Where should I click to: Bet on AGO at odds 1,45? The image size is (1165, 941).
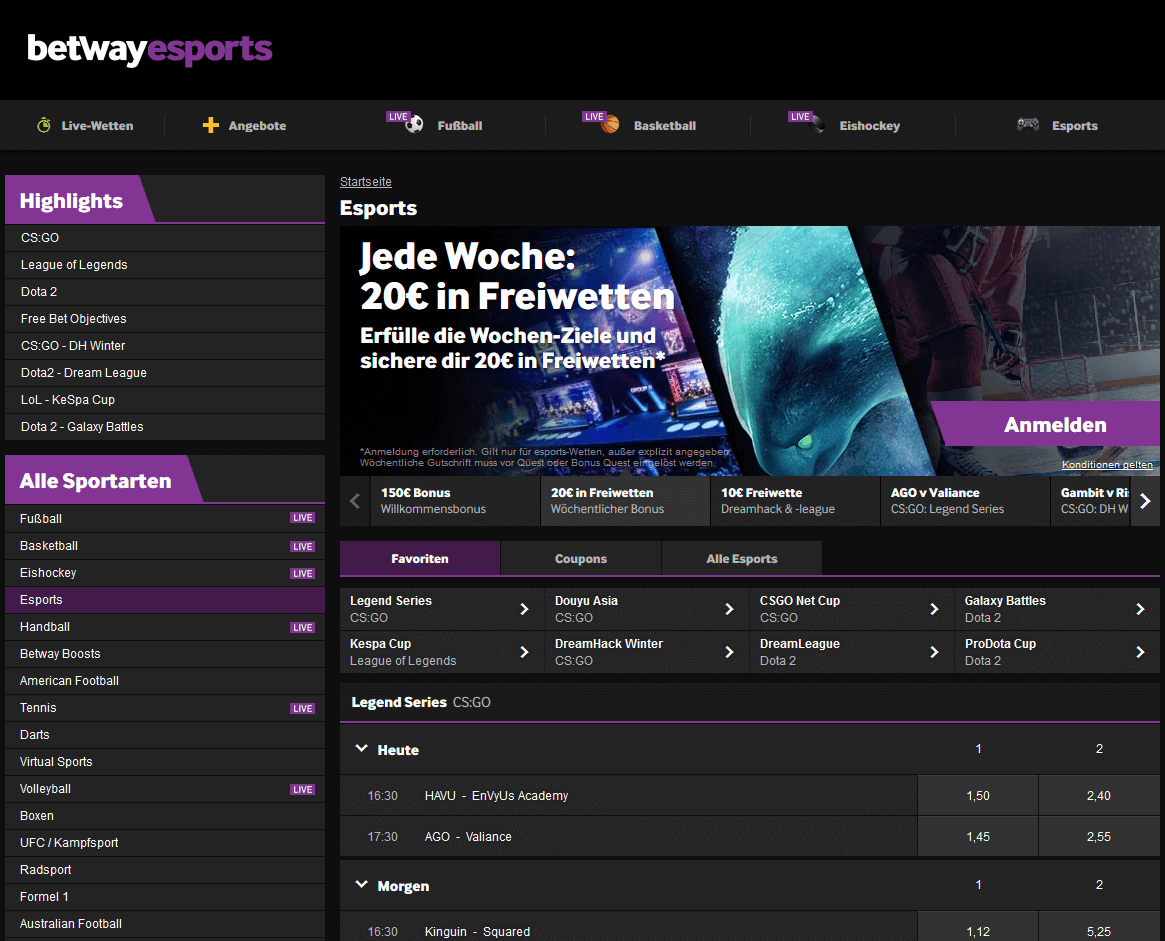coord(978,836)
